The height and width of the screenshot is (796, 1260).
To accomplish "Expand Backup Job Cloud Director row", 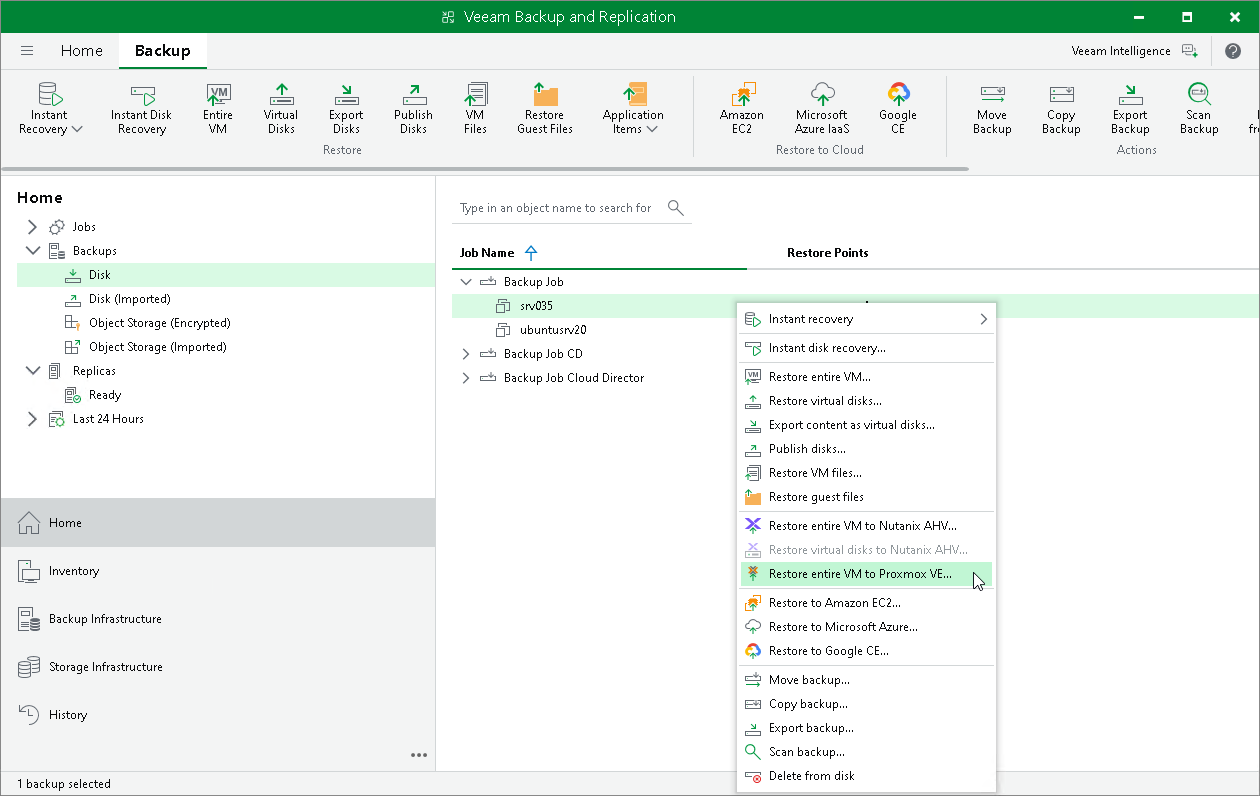I will click(465, 378).
